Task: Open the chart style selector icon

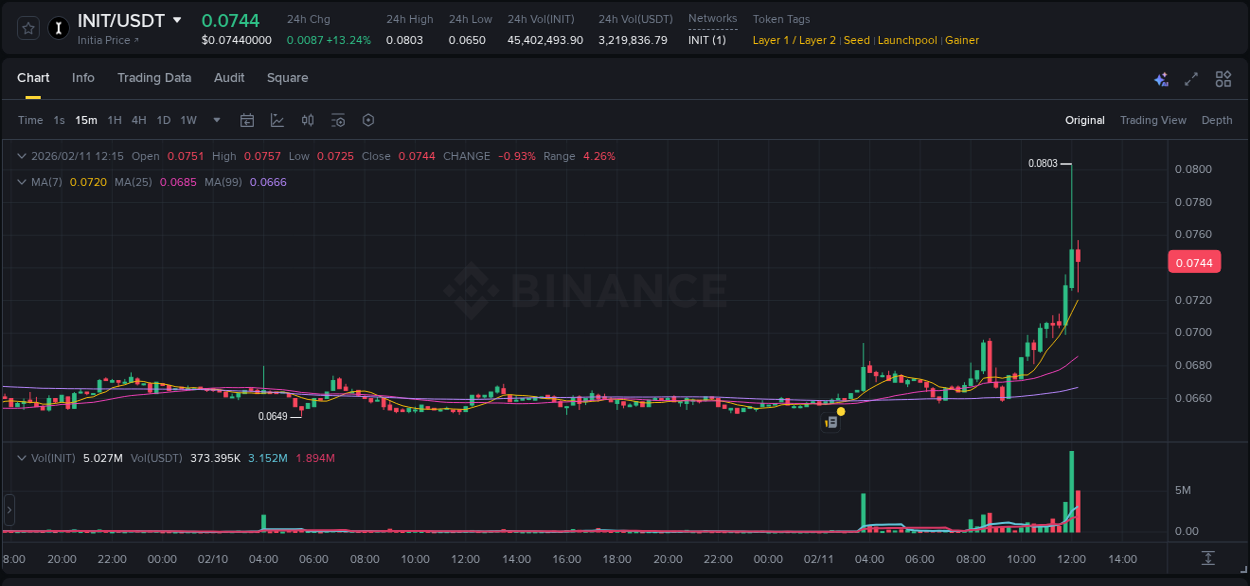Action: pyautogui.click(x=277, y=120)
